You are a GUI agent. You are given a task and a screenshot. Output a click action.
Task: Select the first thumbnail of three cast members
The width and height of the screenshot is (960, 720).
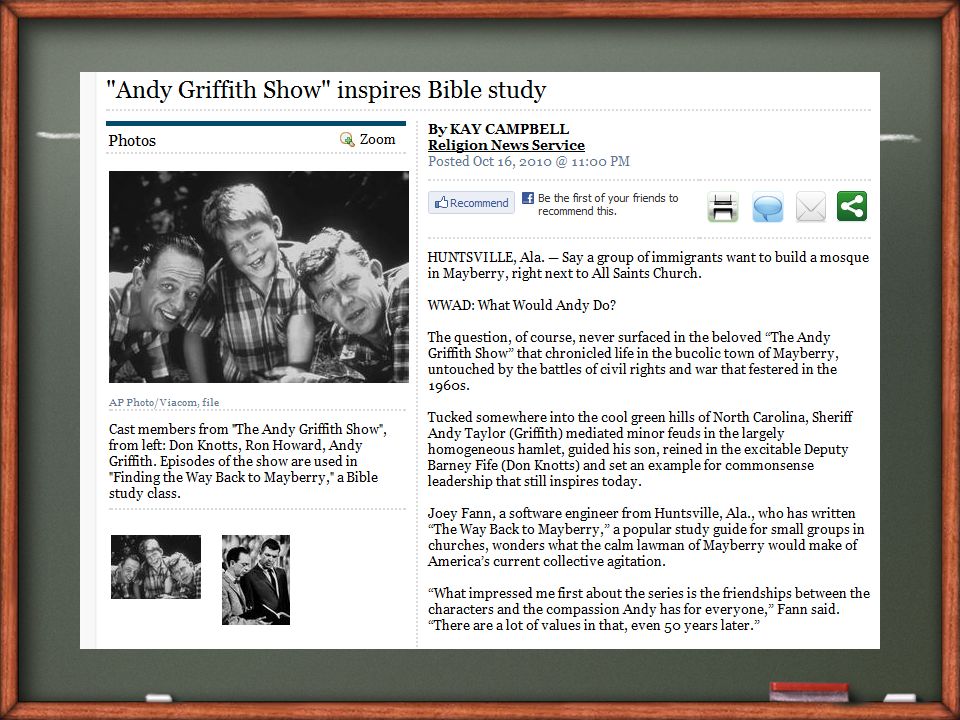point(156,567)
